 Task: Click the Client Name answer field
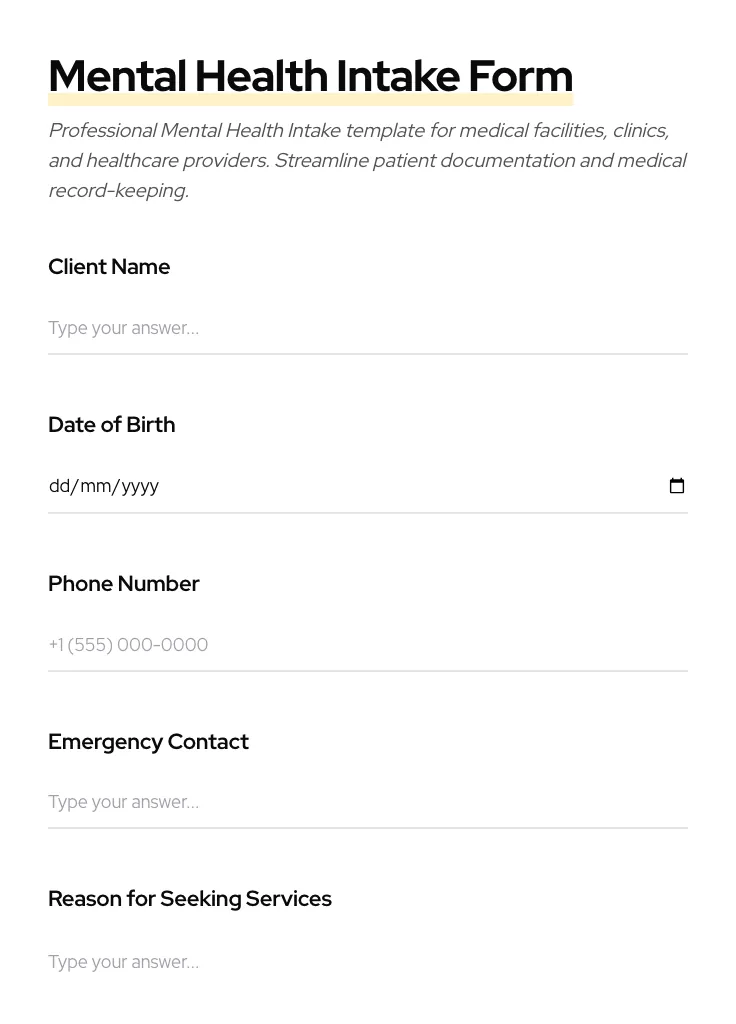tap(367, 328)
